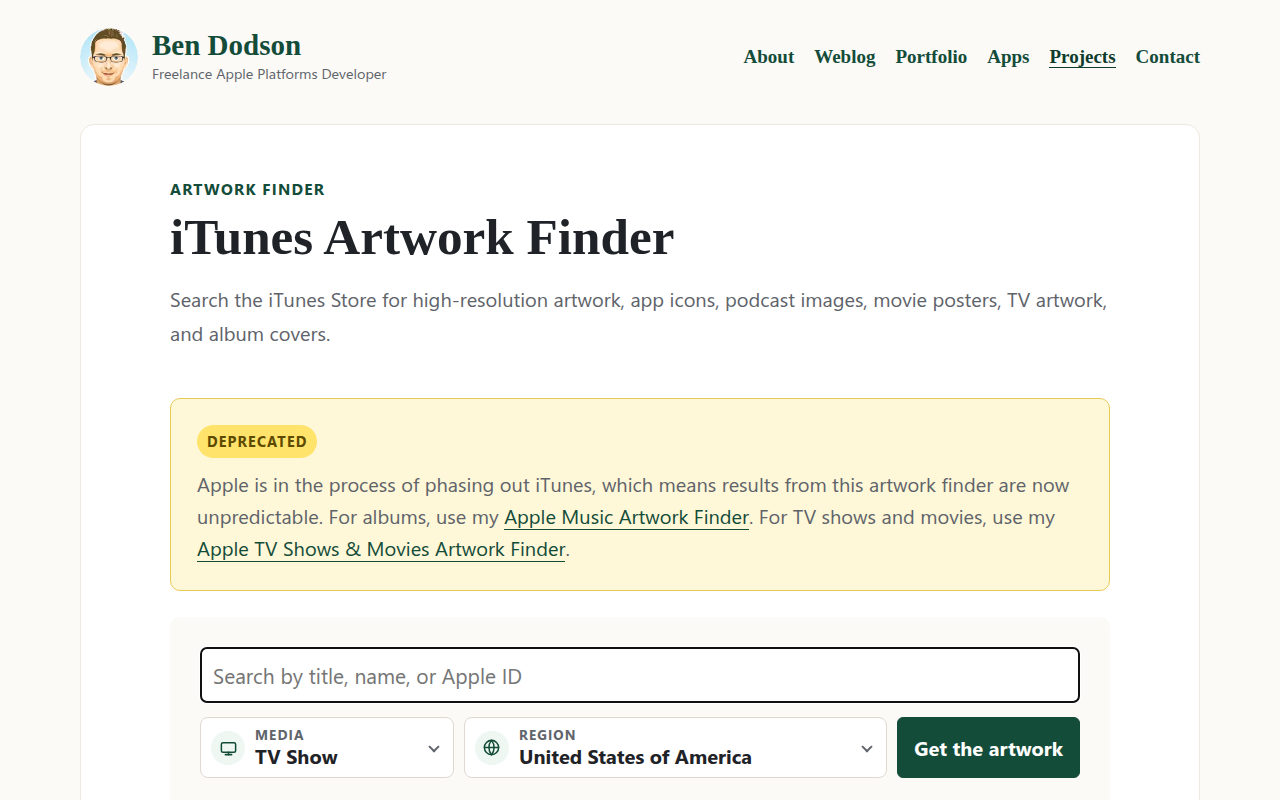Expand the Region dropdown chevron
Screen dimensions: 1280x800
(867, 749)
